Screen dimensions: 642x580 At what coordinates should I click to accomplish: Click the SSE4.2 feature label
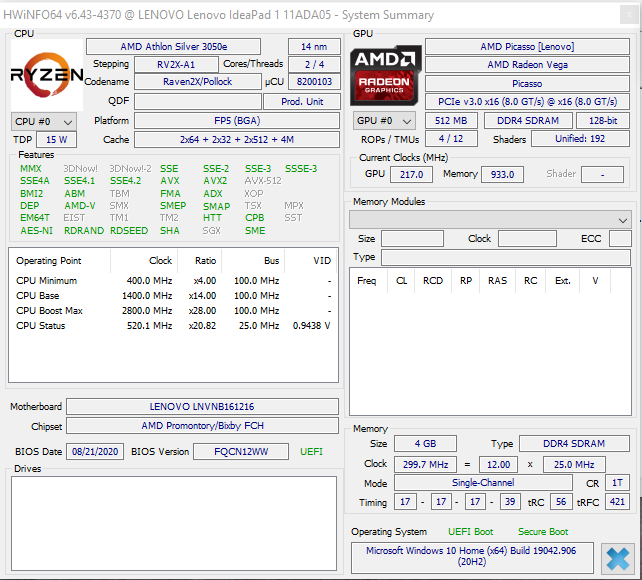click(x=125, y=181)
